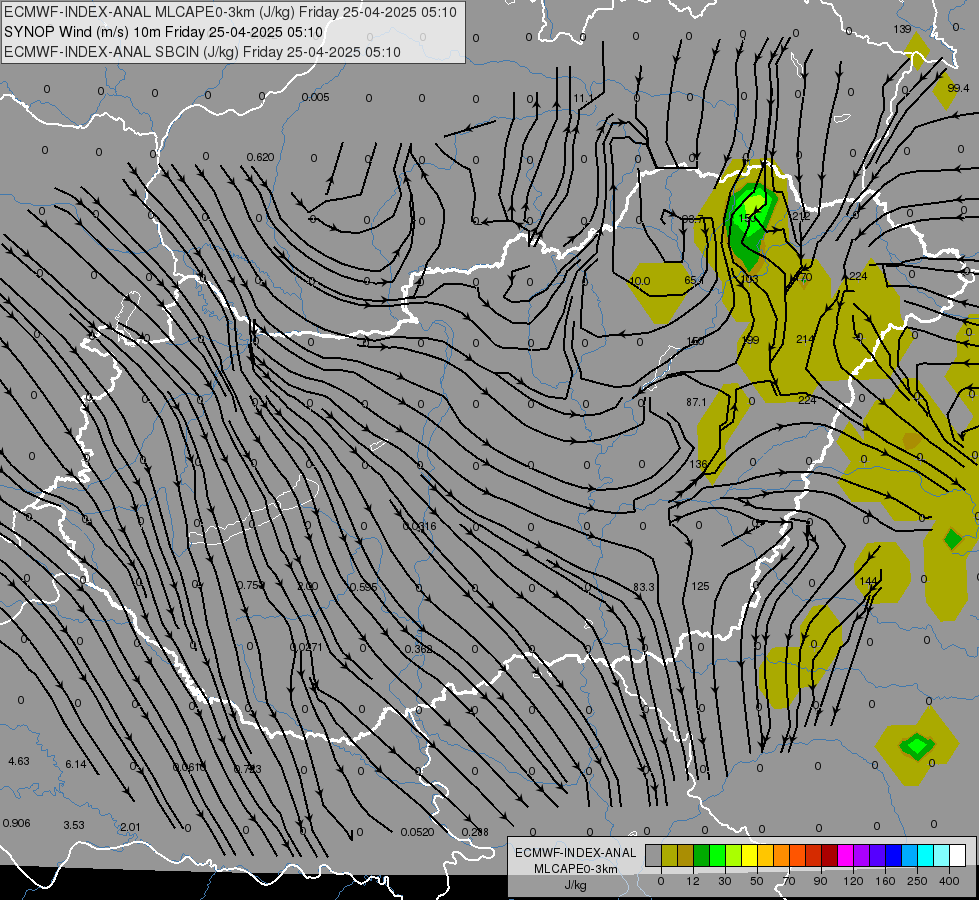The width and height of the screenshot is (979, 900).
Task: Click the '0.0271' value on the map
Action: click(306, 647)
